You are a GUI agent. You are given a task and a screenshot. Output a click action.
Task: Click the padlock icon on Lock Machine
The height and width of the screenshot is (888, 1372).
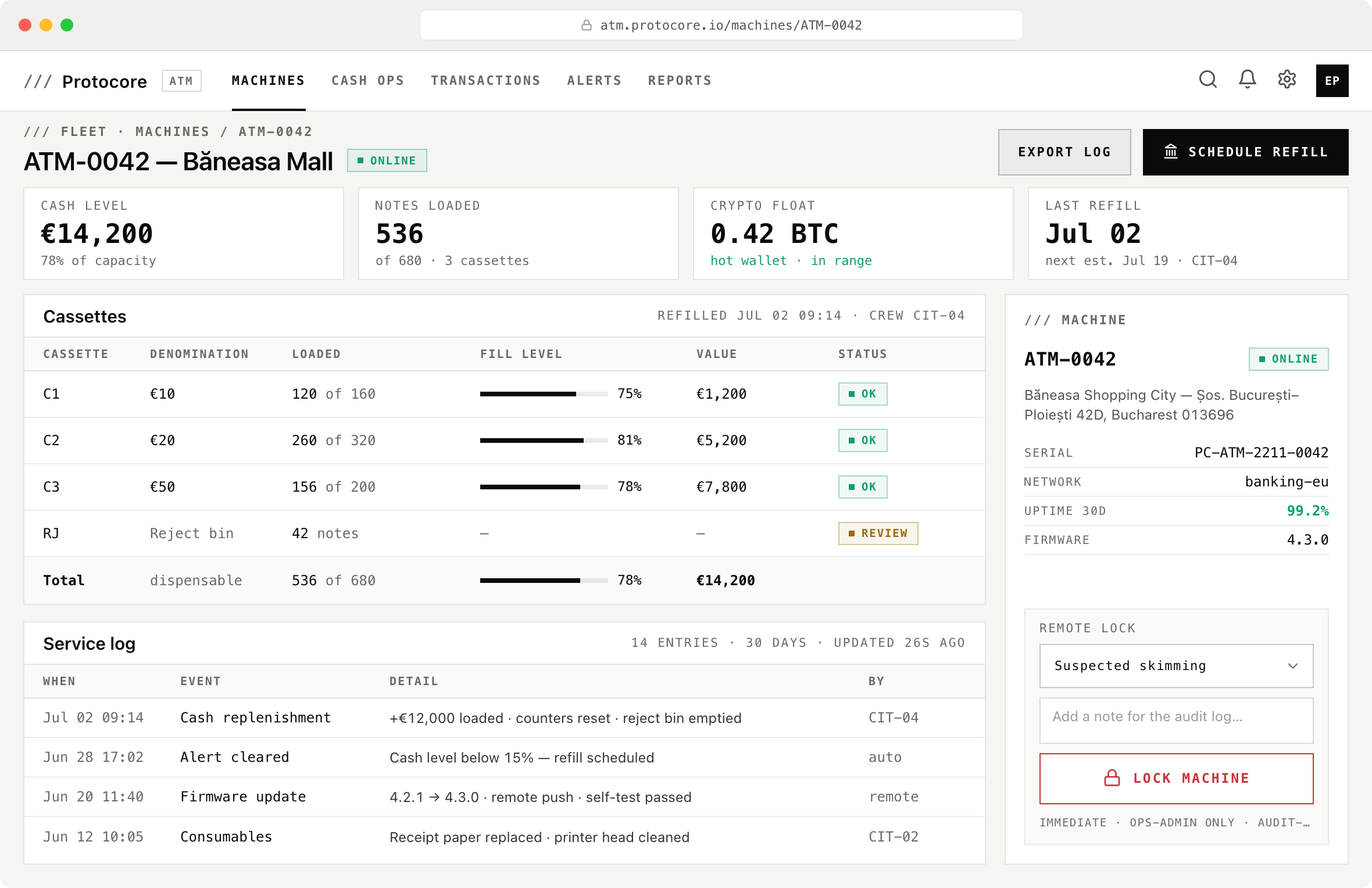click(1112, 778)
